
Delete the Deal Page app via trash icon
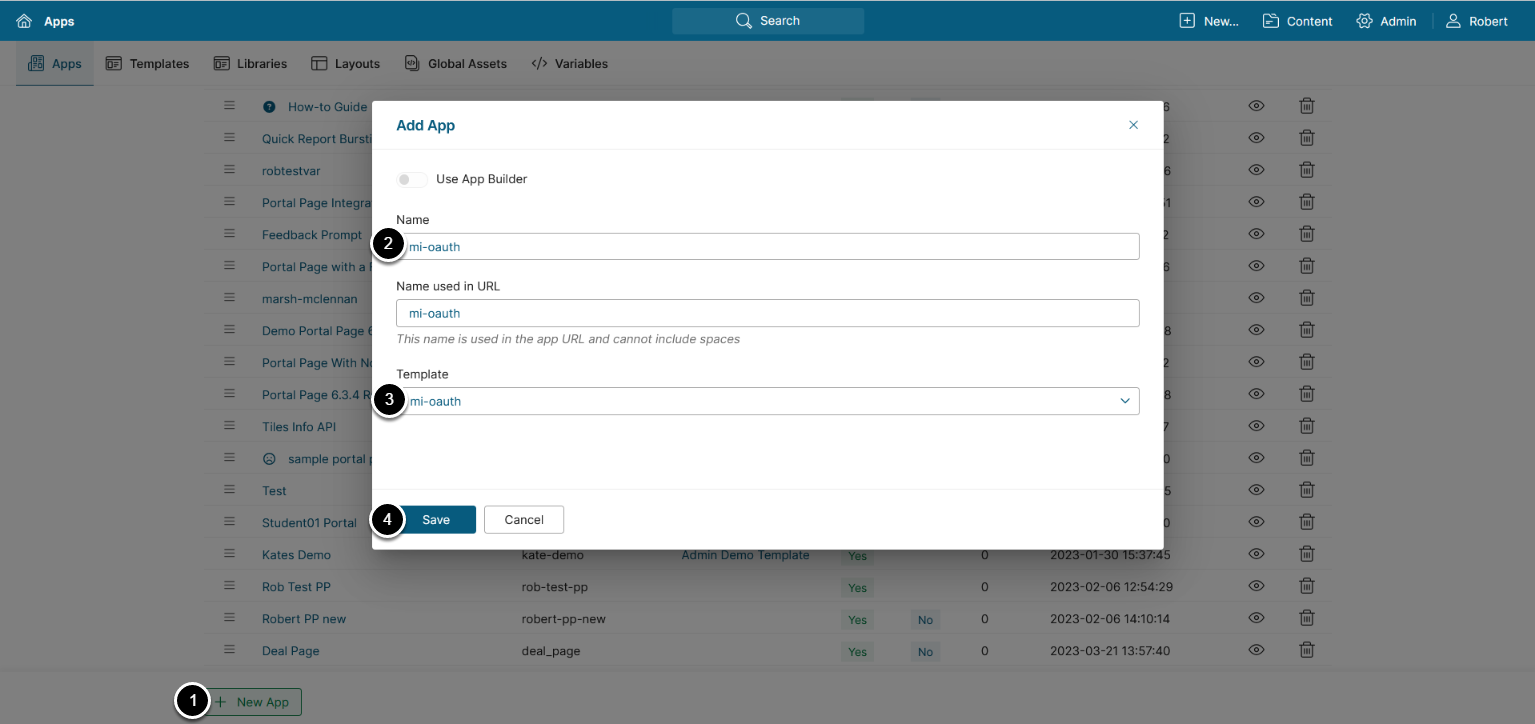(1306, 650)
